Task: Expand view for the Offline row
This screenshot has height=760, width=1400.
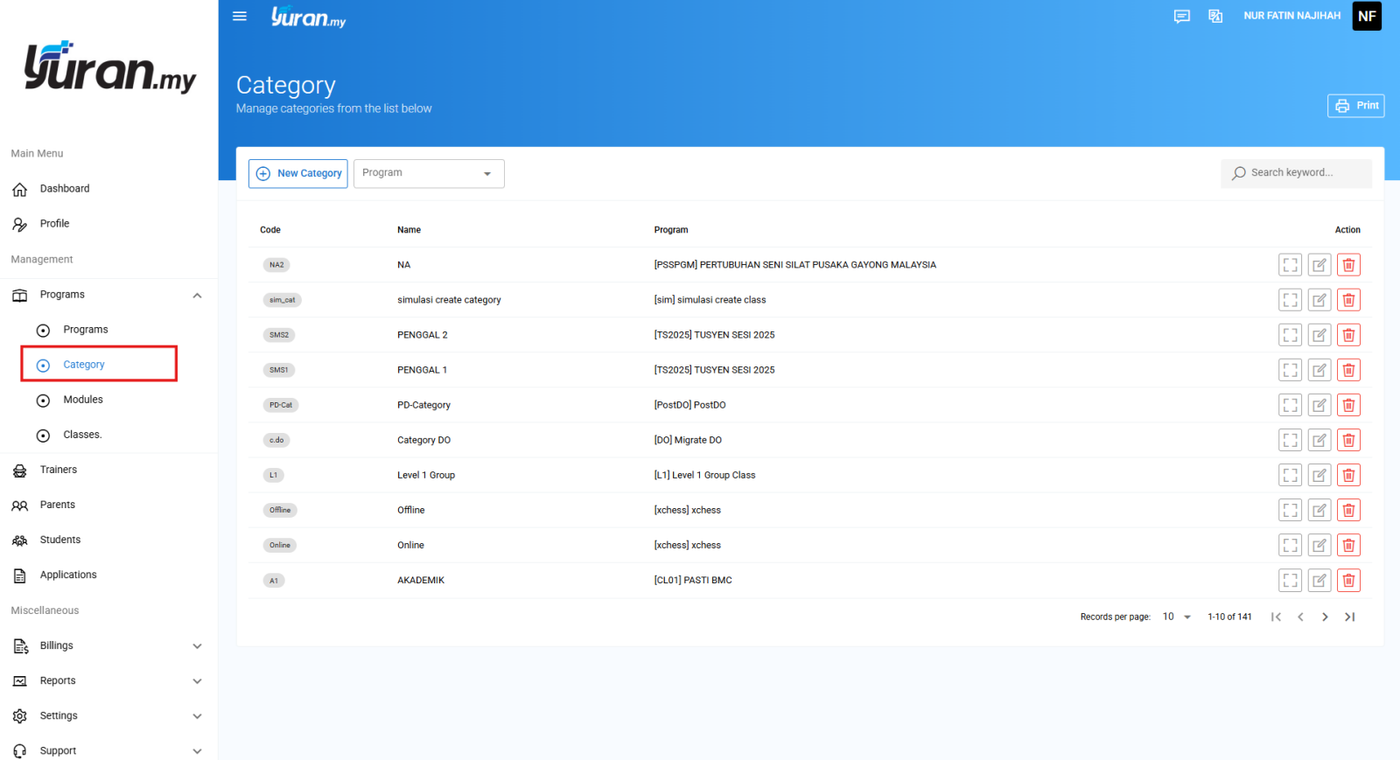Action: click(1290, 510)
